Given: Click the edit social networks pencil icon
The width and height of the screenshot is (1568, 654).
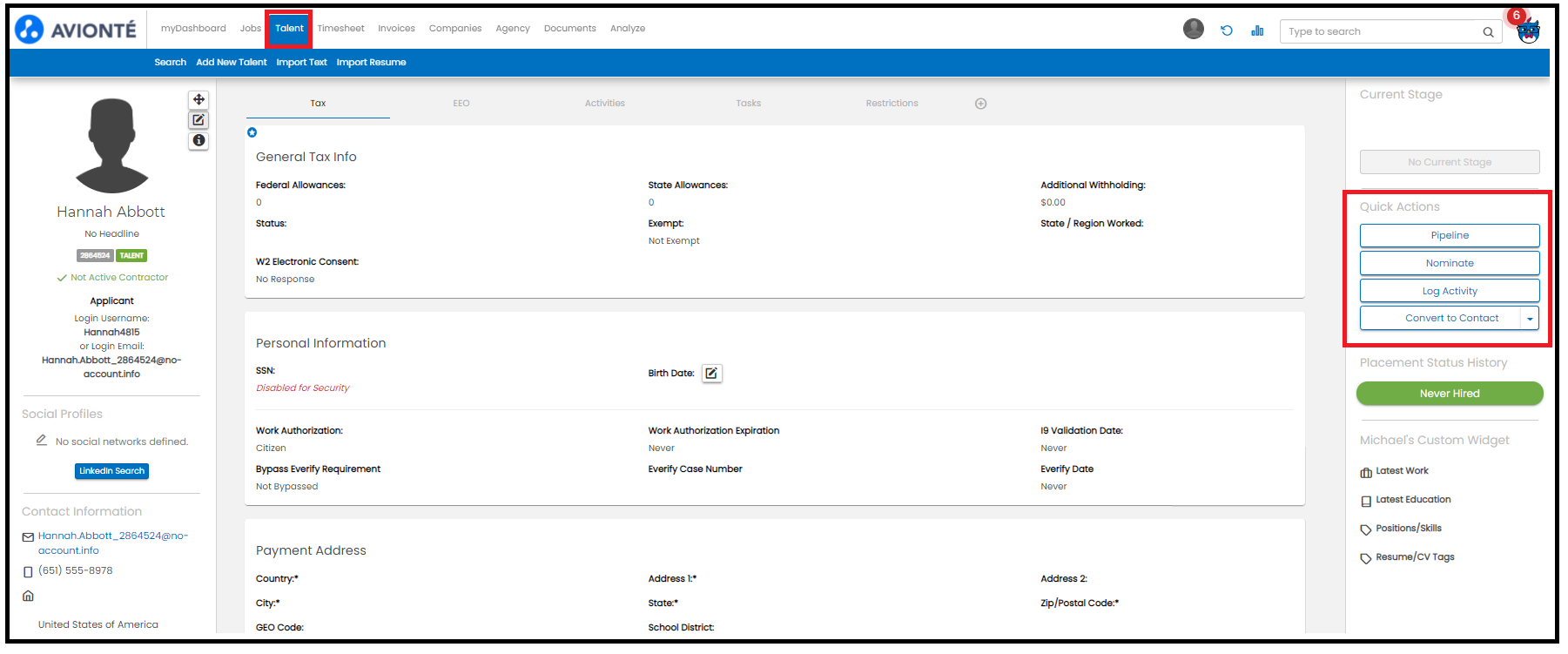Looking at the screenshot, I should pos(41,441).
